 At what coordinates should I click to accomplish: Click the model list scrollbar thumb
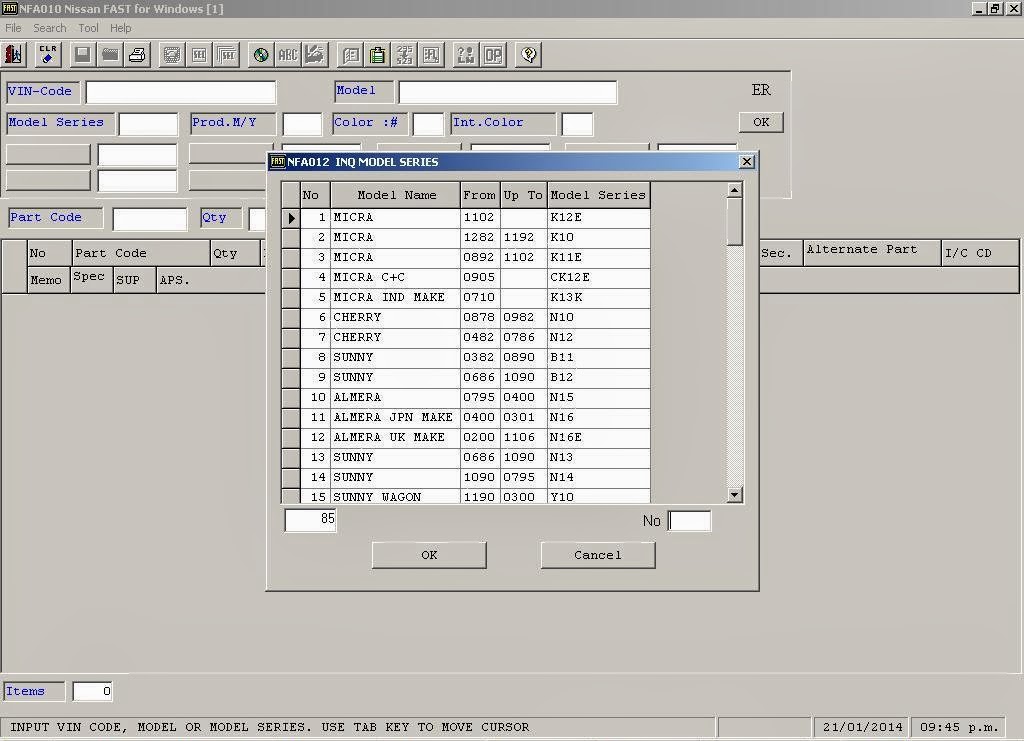pos(735,222)
